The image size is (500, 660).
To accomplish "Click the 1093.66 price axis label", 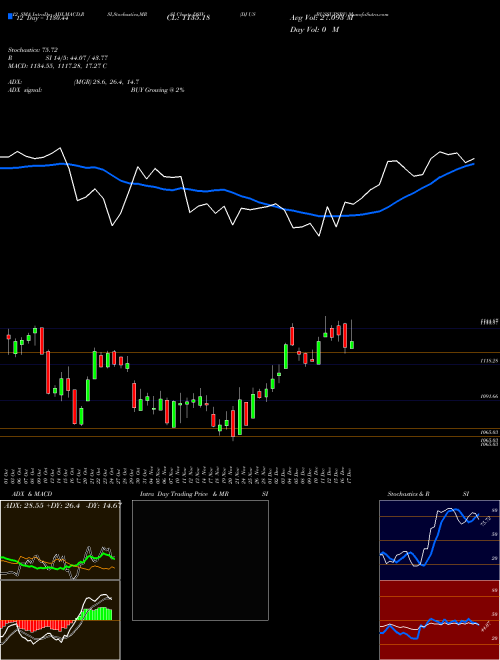I will pyautogui.click(x=489, y=396).
